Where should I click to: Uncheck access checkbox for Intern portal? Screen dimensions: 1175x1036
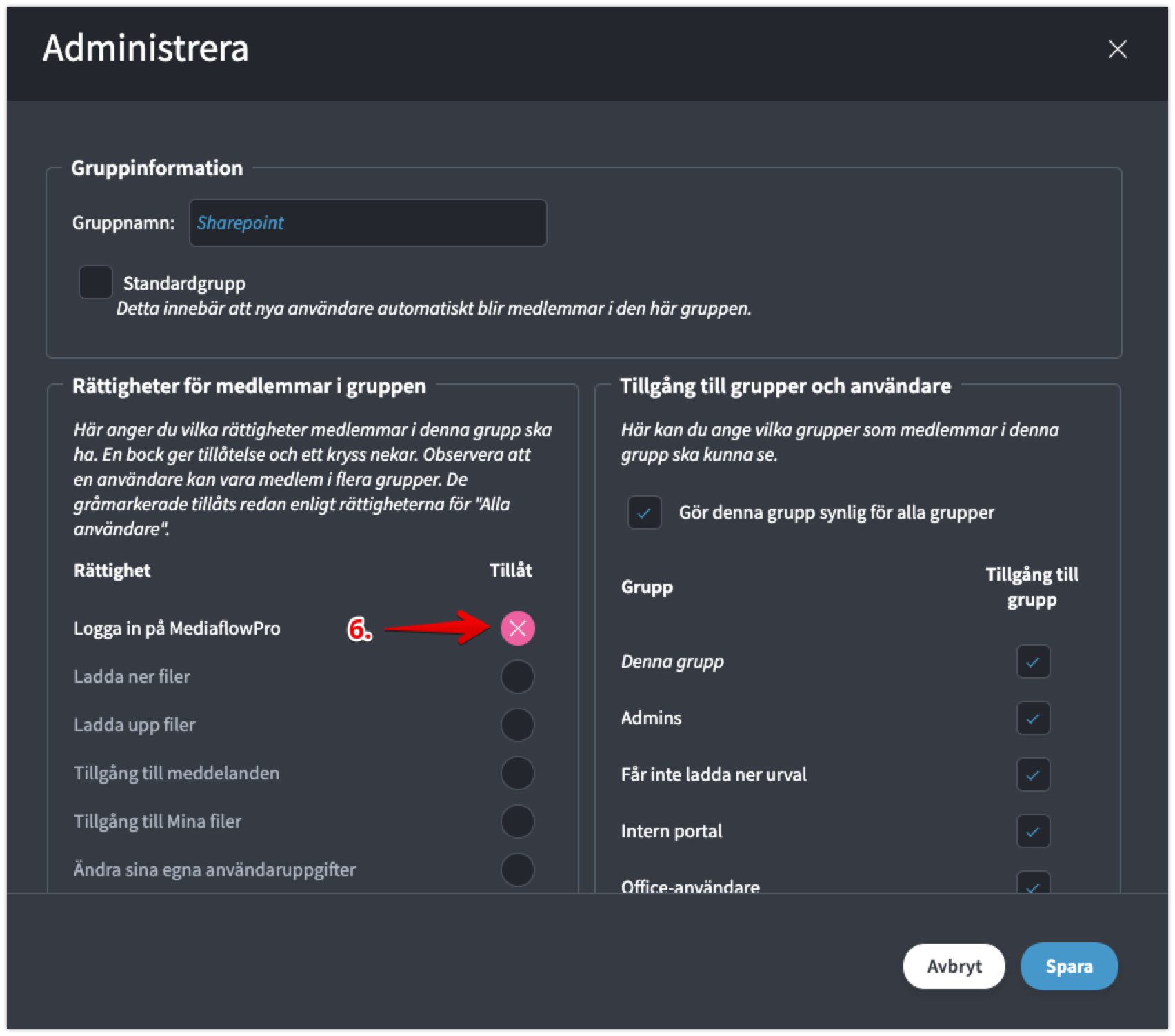[x=1033, y=831]
